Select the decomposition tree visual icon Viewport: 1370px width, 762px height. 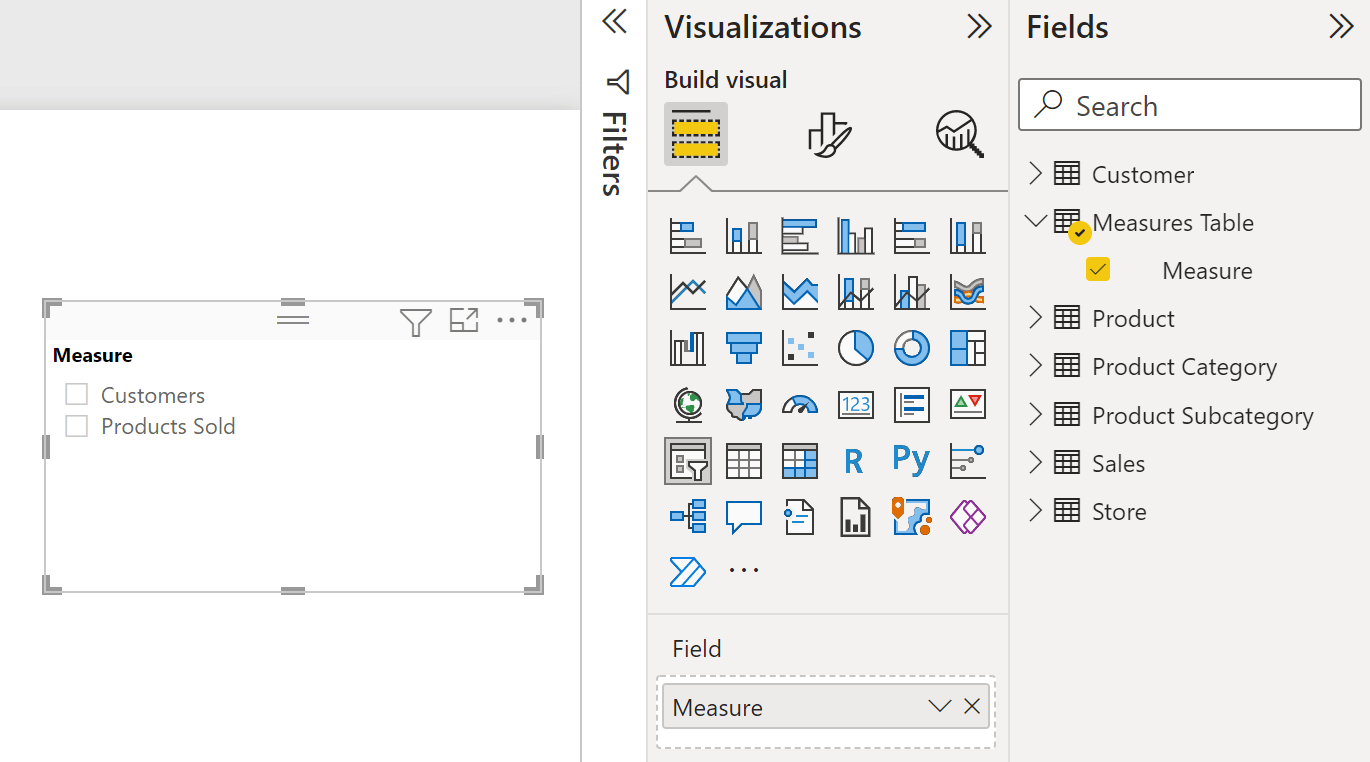688,516
